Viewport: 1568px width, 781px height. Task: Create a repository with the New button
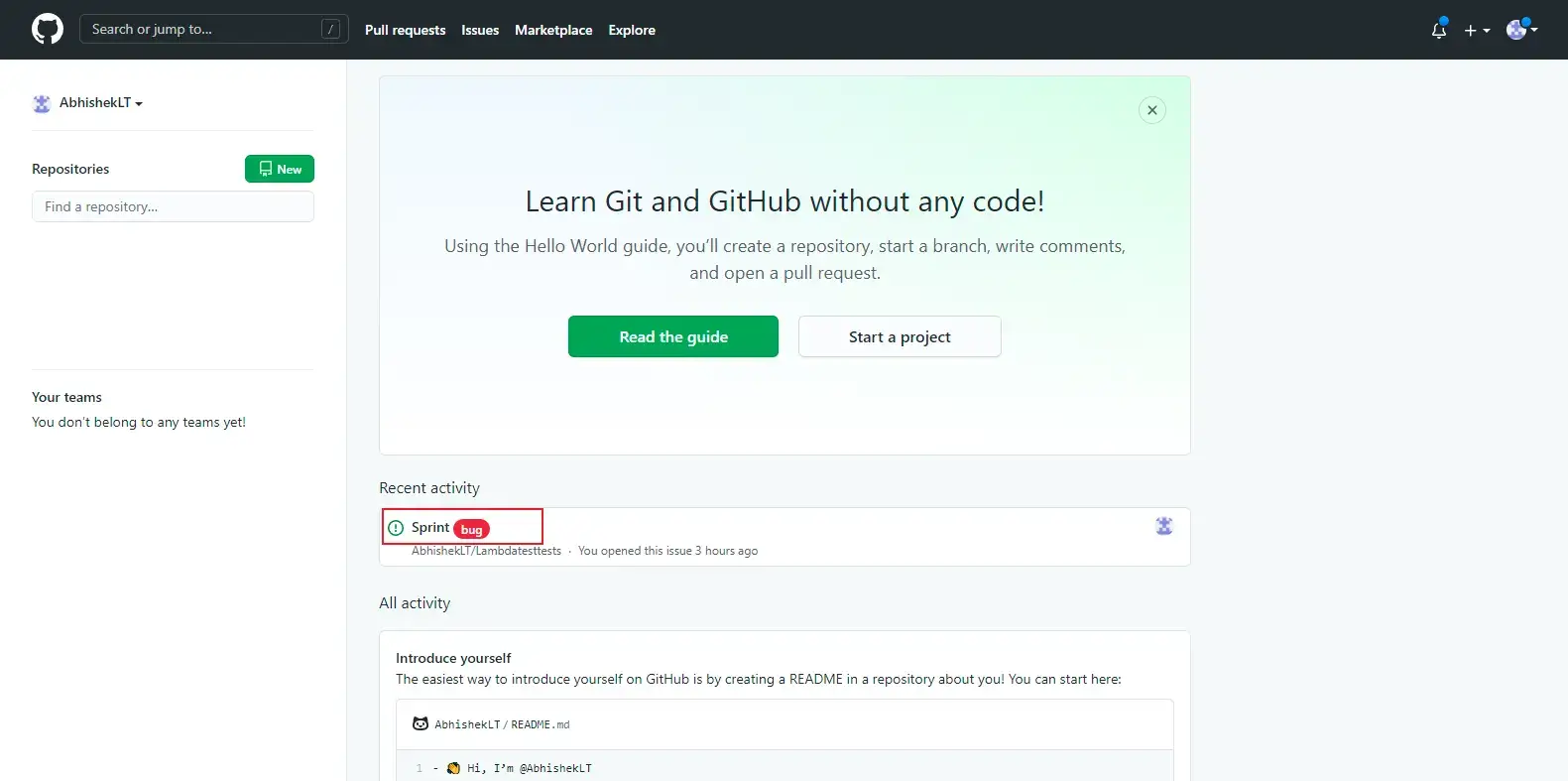point(280,169)
